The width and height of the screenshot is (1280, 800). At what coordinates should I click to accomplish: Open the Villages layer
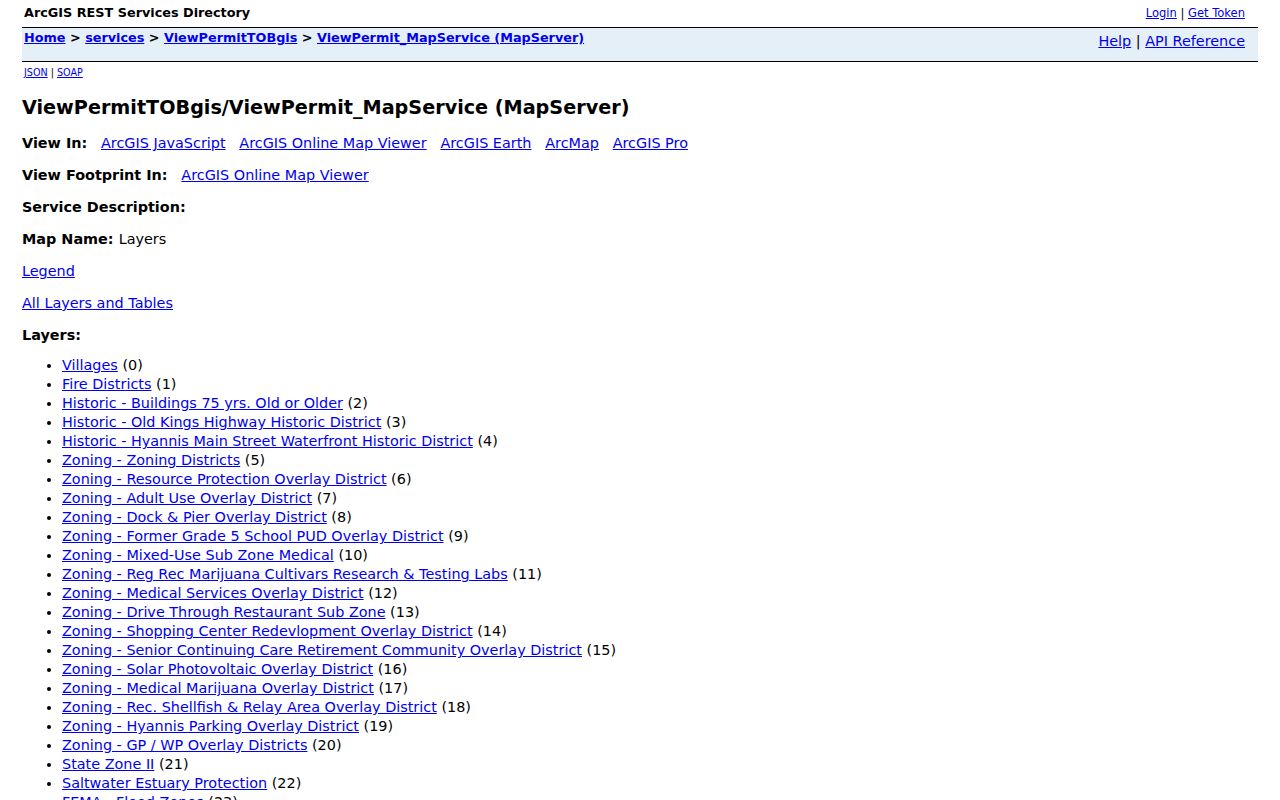[90, 365]
